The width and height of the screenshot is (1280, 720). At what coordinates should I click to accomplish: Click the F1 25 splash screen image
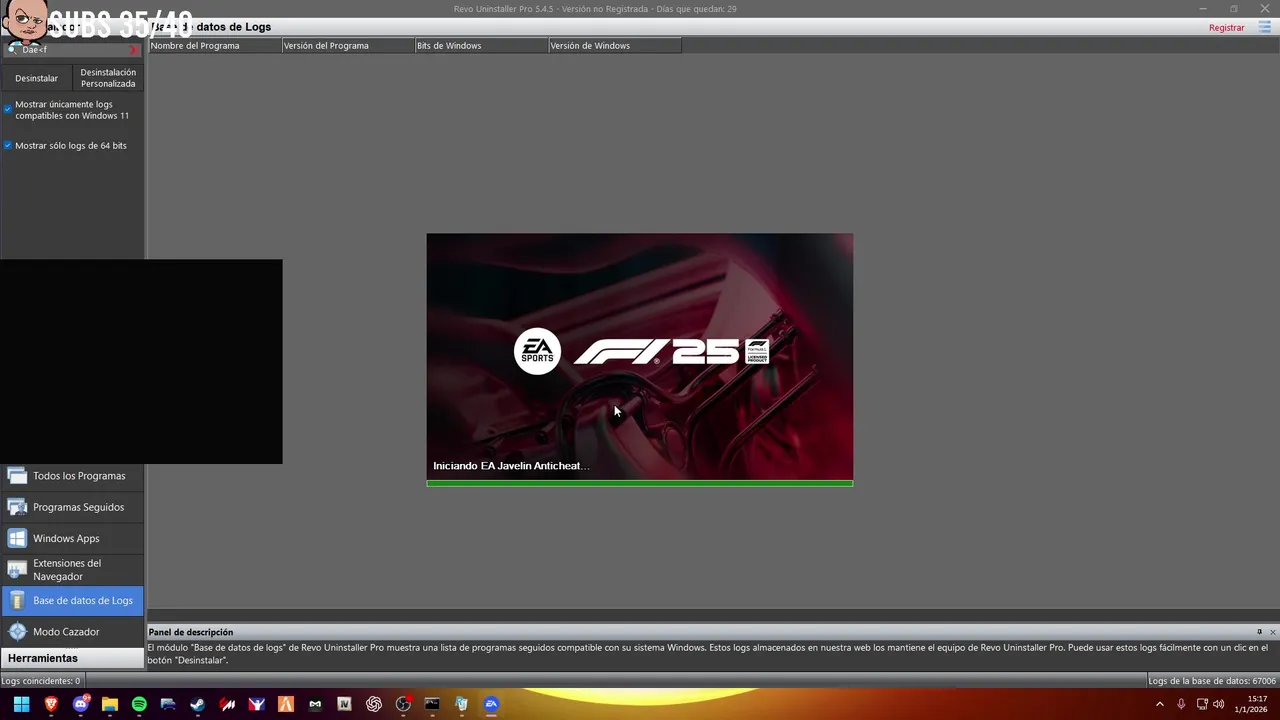point(640,357)
